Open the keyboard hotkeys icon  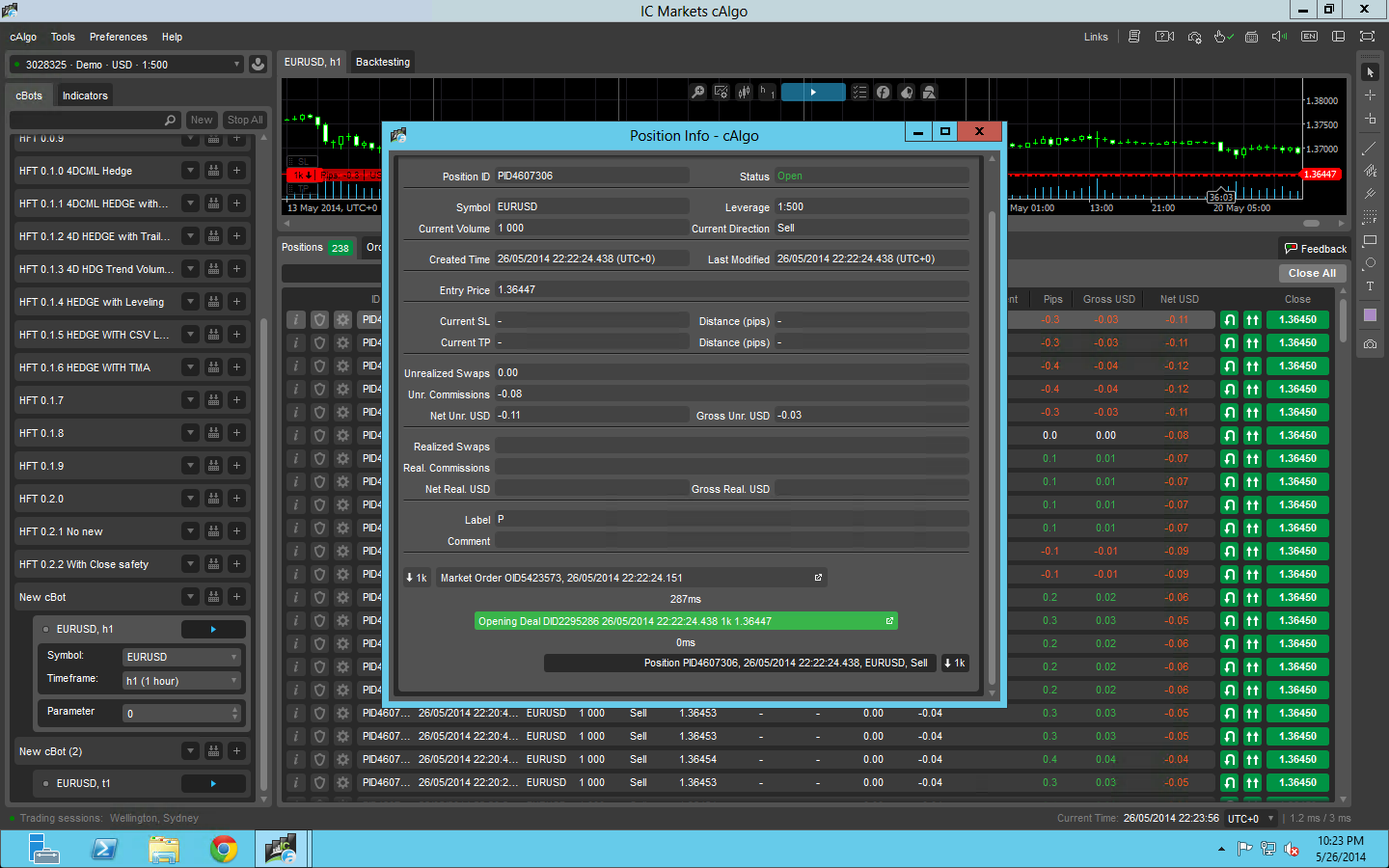point(1251,37)
